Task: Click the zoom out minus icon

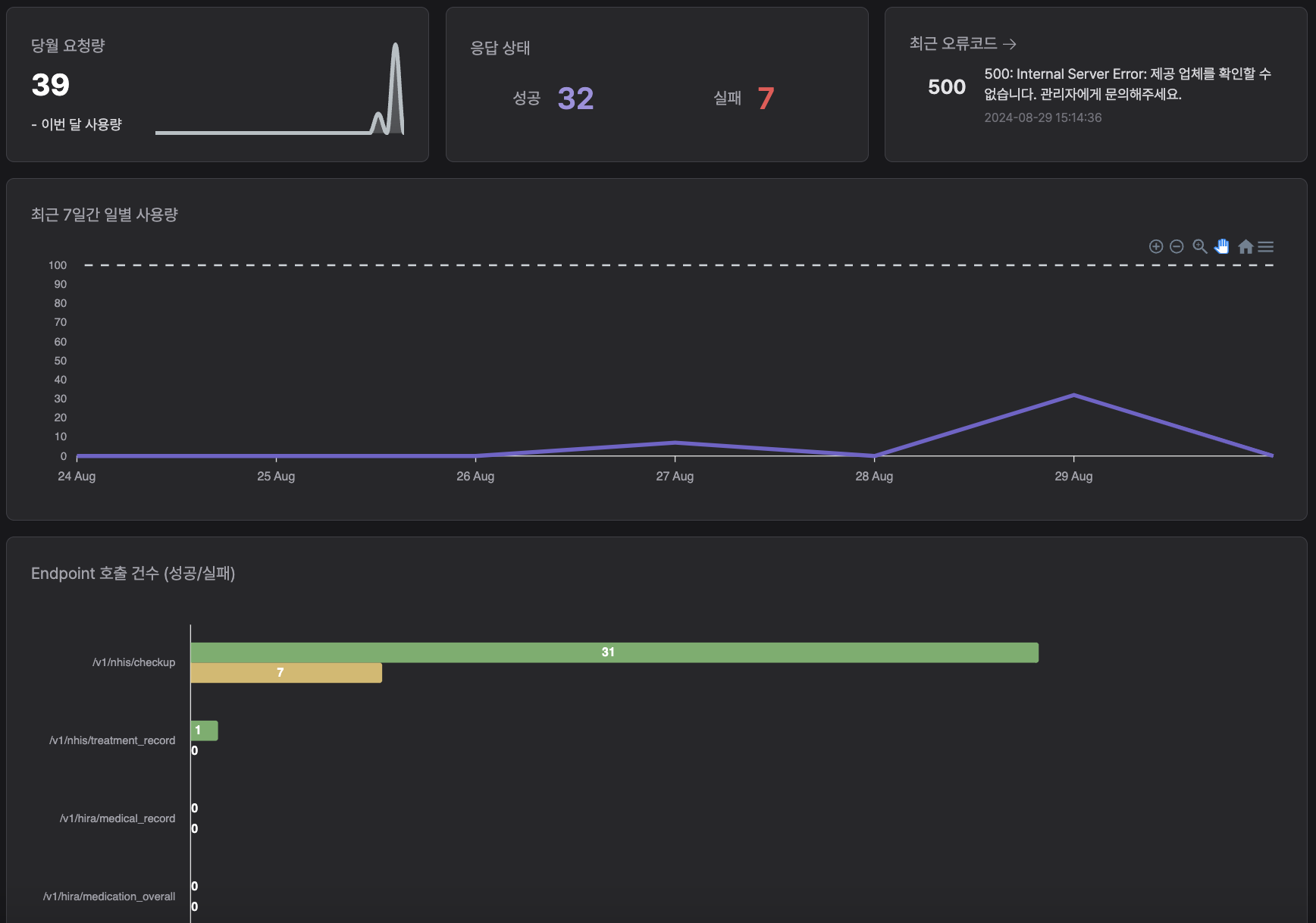Action: tap(1177, 246)
